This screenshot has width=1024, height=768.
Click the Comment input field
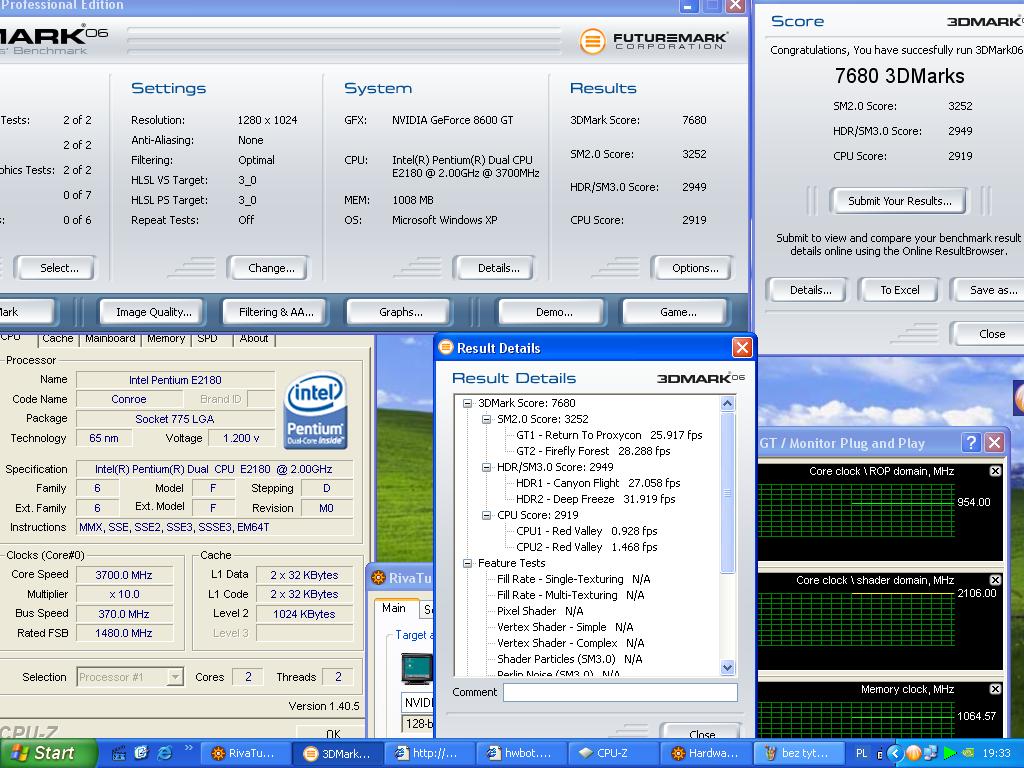pyautogui.click(x=620, y=692)
